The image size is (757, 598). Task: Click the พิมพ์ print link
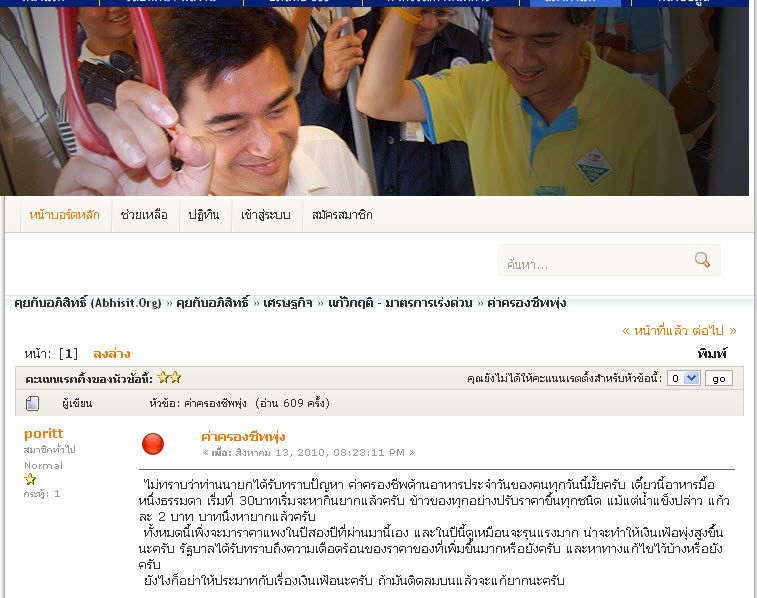coord(712,354)
